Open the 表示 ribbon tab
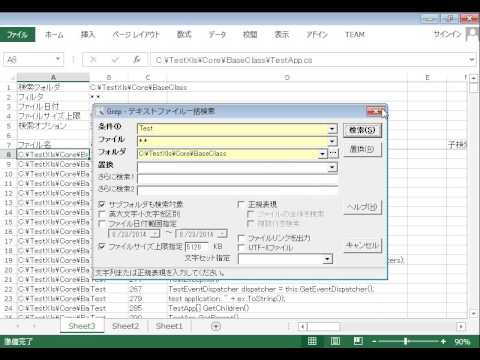480x360 pixels. [282, 34]
